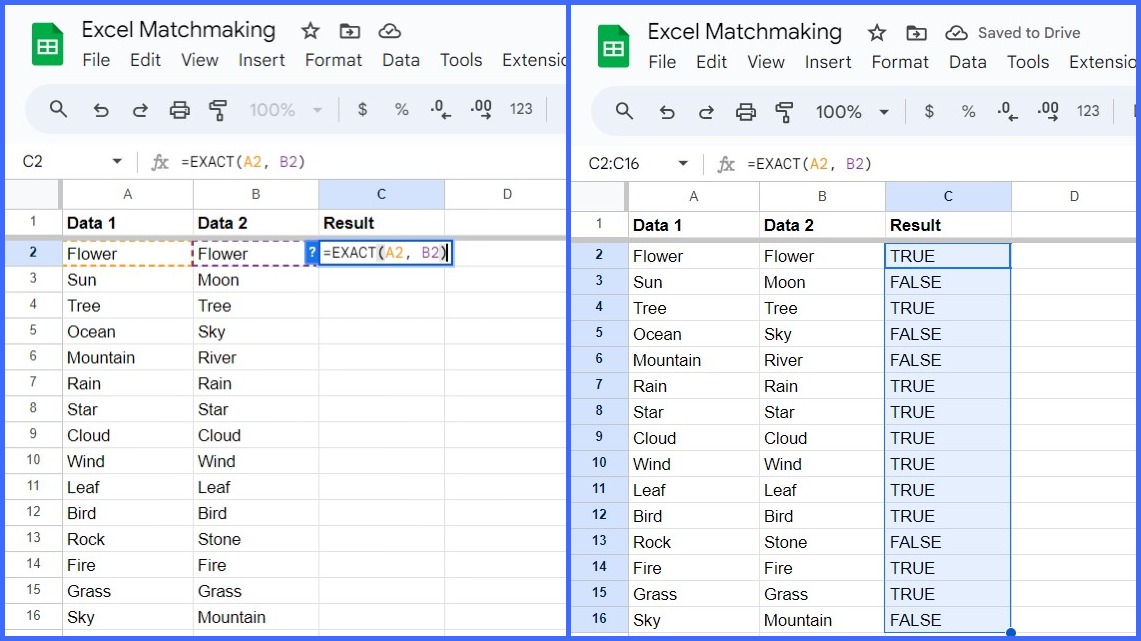Open the Tools menu
The width and height of the screenshot is (1141, 641).
pos(461,60)
